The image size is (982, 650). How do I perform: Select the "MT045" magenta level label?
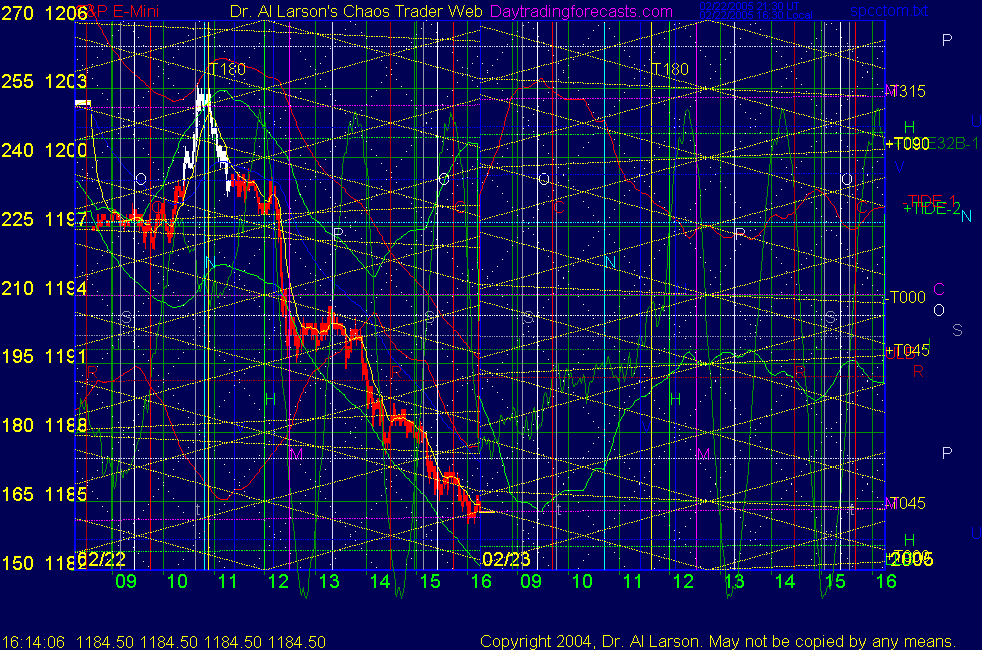pyautogui.click(x=905, y=503)
